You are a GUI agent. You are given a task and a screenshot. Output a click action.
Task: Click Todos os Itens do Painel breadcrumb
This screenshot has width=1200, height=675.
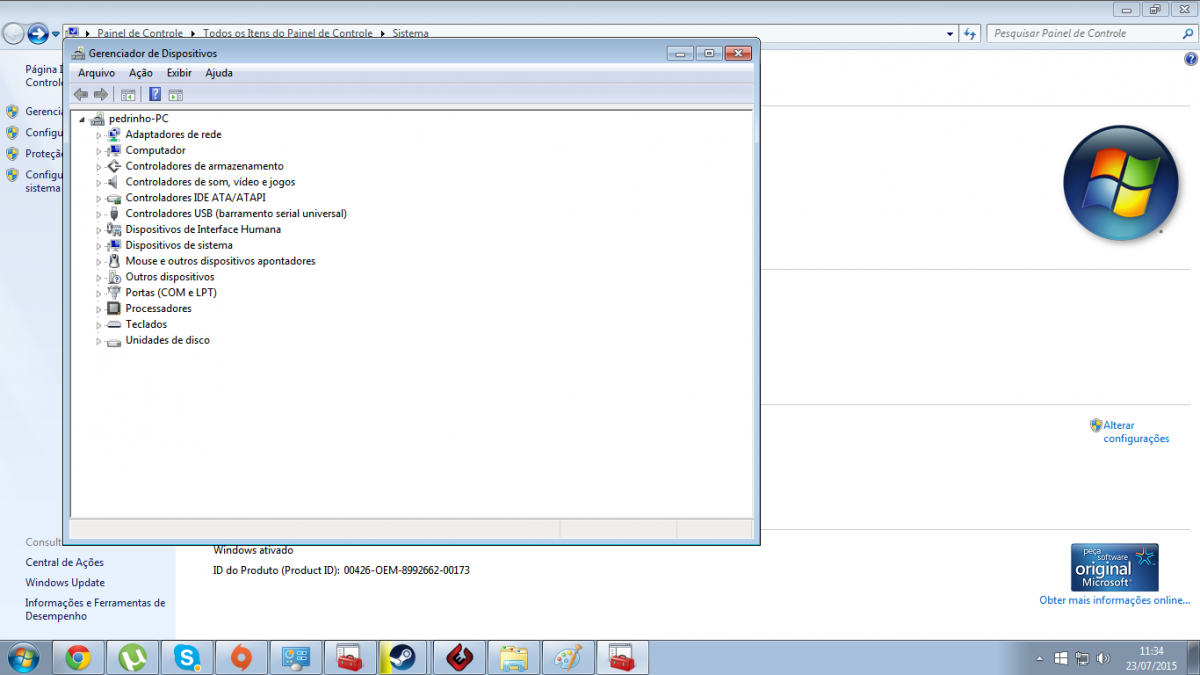tap(288, 33)
